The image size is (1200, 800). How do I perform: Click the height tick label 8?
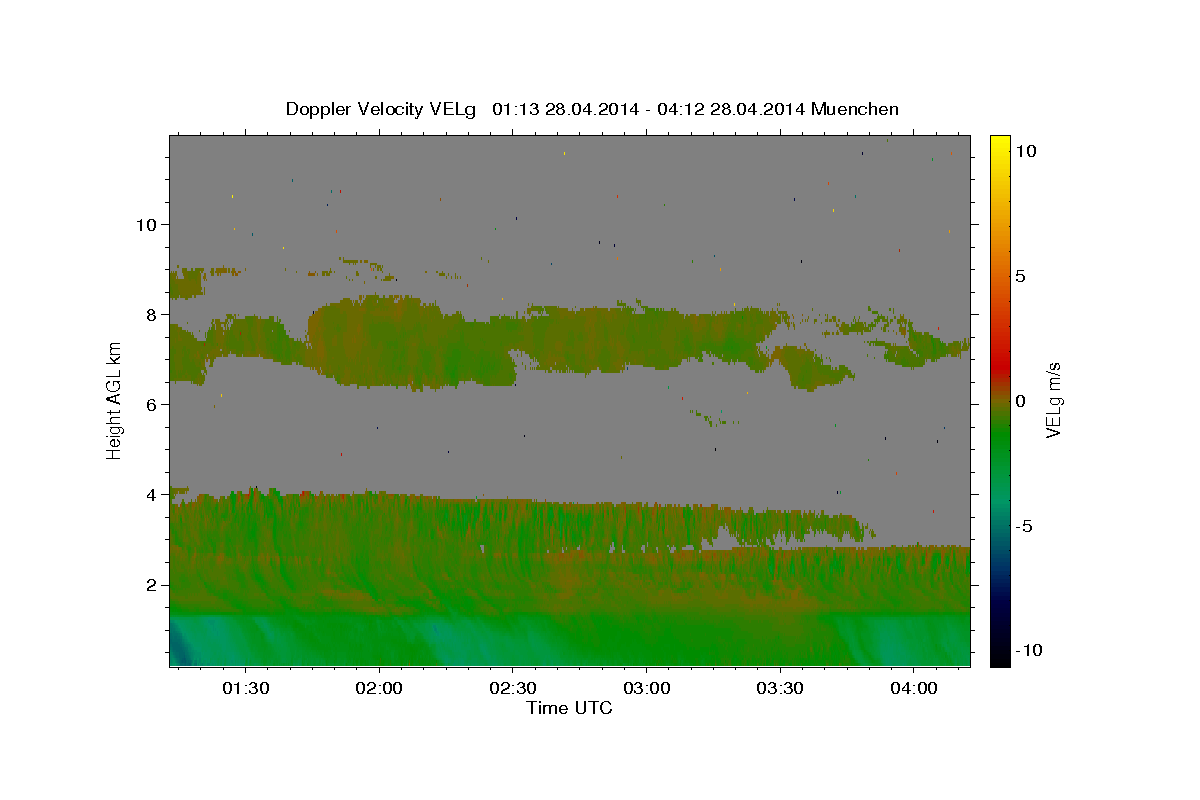[151, 314]
